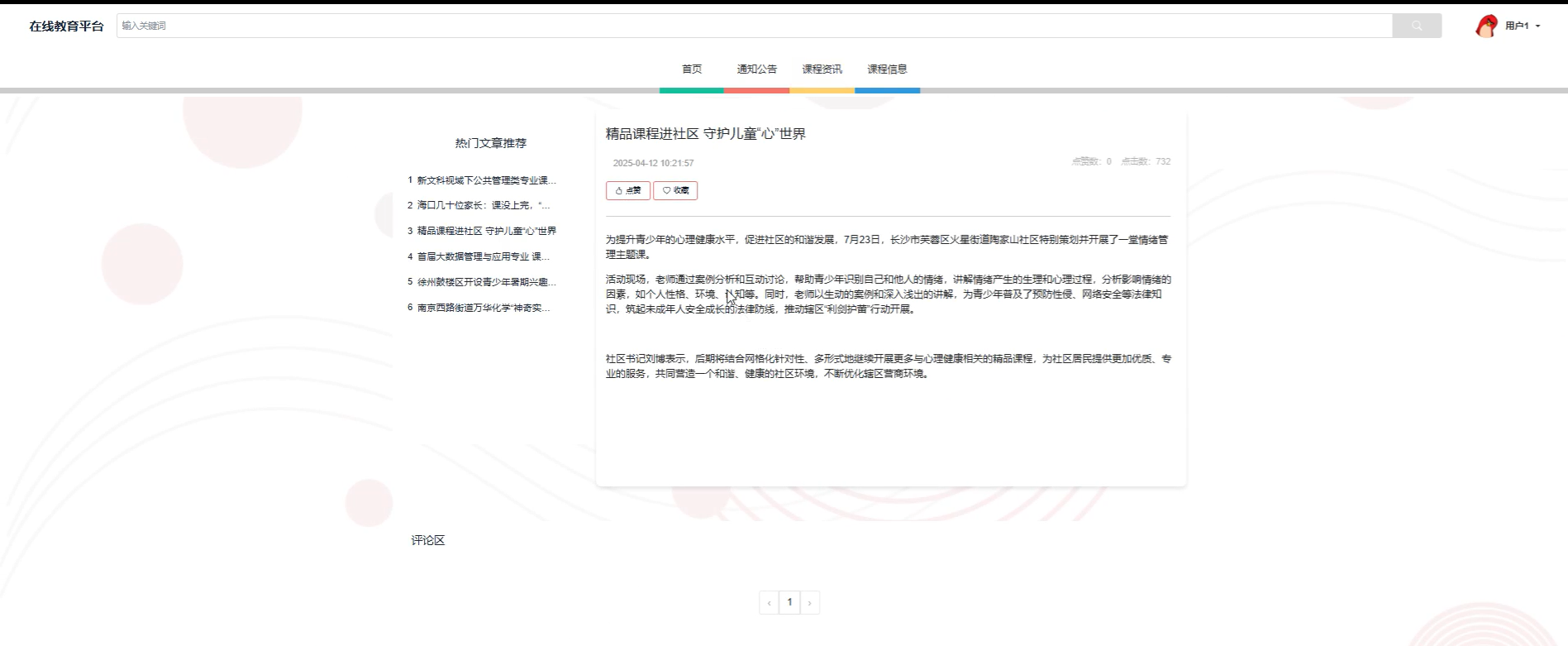This screenshot has height=646, width=1568.
Task: Click the search magnifier button
Action: pos(1417,26)
